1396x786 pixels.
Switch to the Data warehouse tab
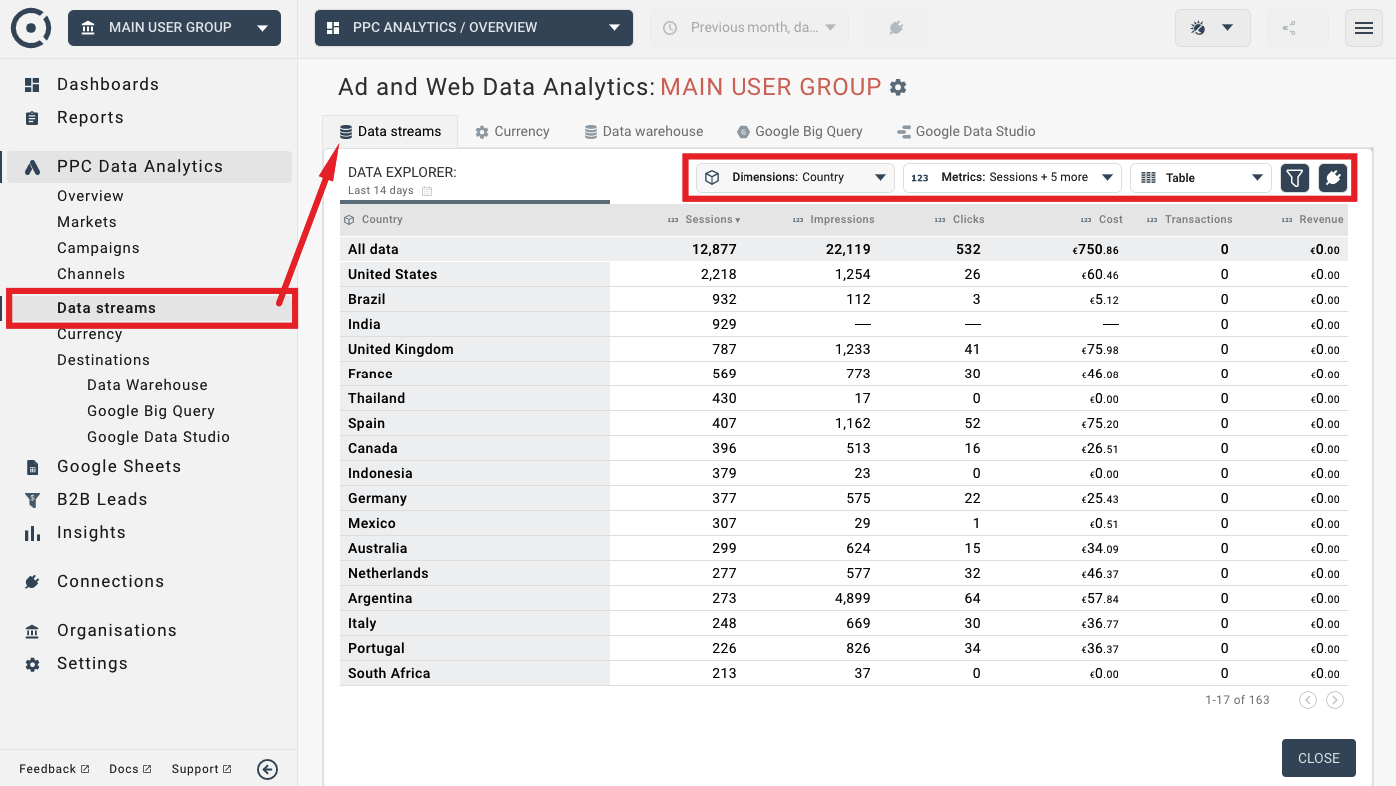tap(644, 132)
